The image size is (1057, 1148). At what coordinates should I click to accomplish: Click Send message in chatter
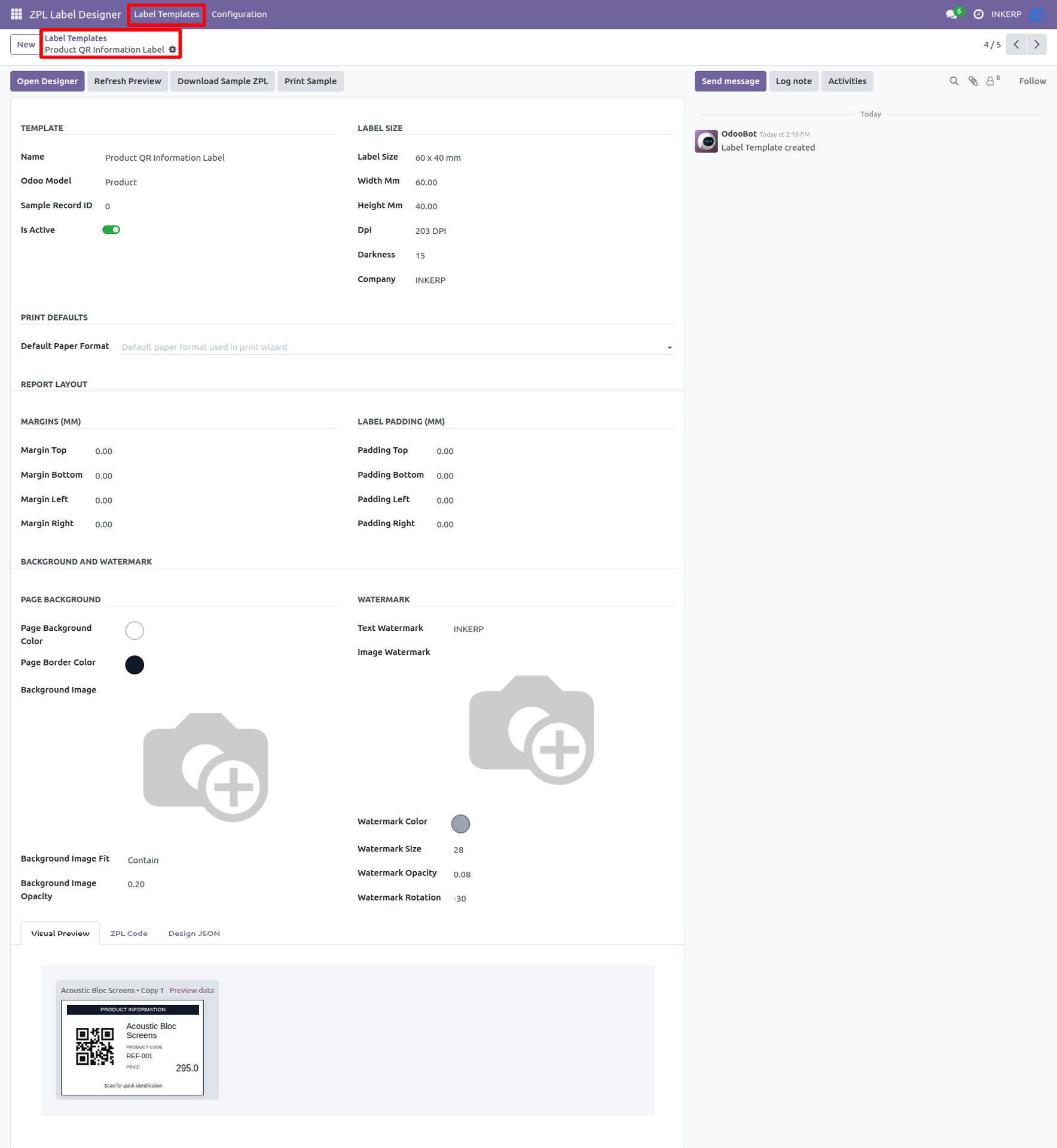730,81
